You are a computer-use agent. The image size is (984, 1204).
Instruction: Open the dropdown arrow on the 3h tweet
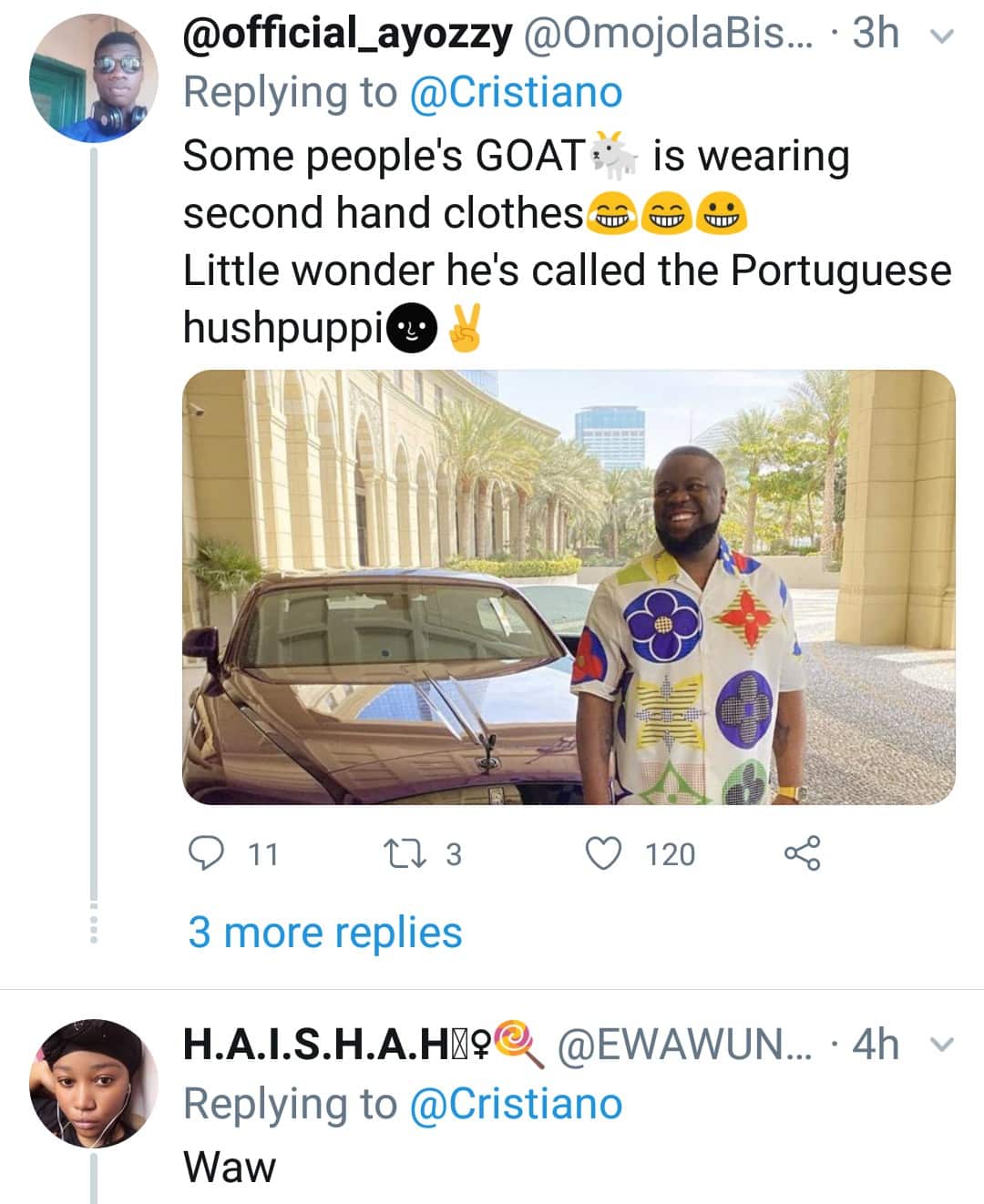pos(944,36)
